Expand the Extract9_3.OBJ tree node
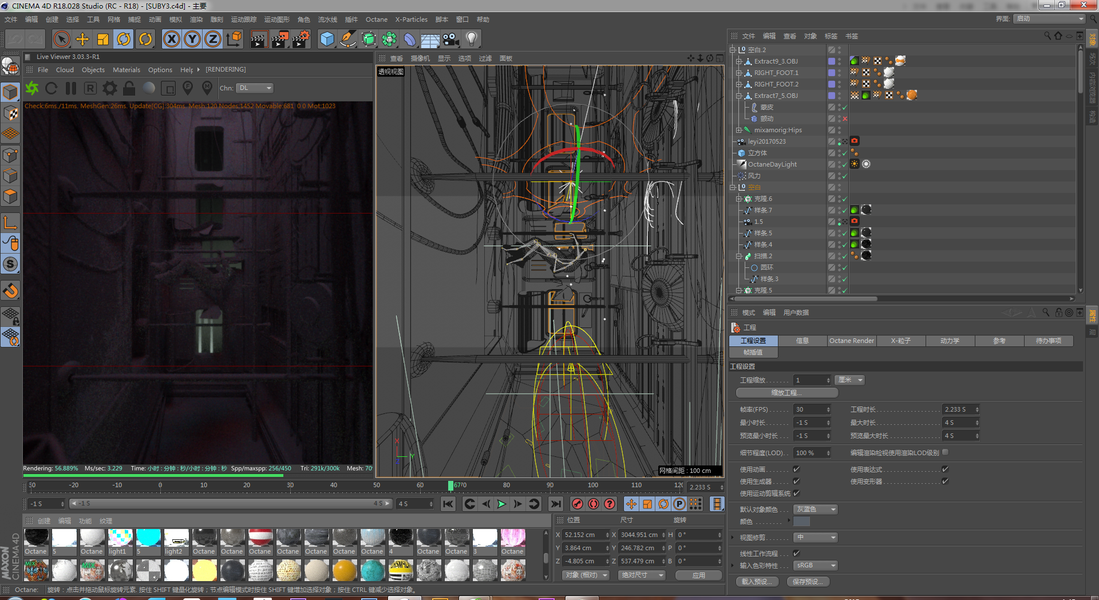The height and width of the screenshot is (600, 1099). (x=738, y=62)
